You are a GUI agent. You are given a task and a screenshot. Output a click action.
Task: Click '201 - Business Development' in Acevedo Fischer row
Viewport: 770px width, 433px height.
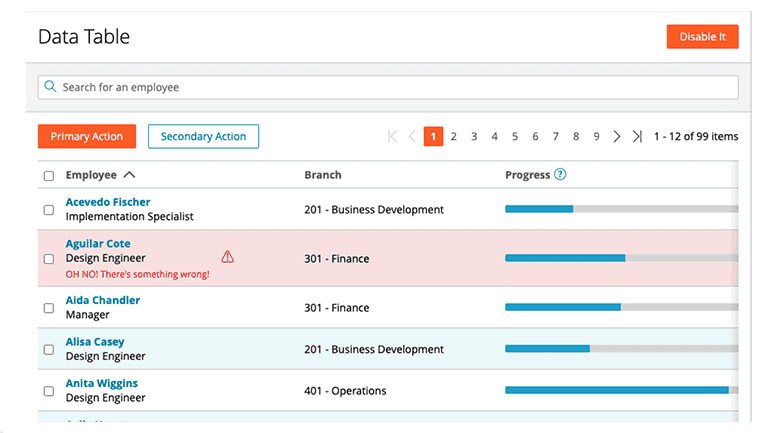[x=374, y=210]
